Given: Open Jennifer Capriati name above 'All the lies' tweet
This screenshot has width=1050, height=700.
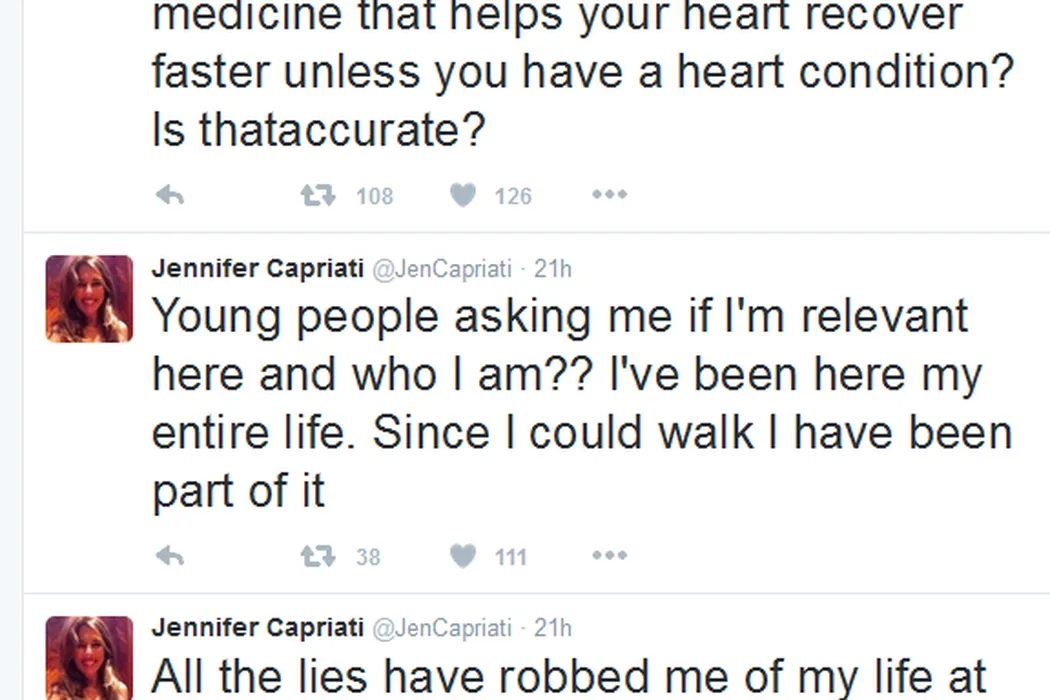Looking at the screenshot, I should (257, 628).
